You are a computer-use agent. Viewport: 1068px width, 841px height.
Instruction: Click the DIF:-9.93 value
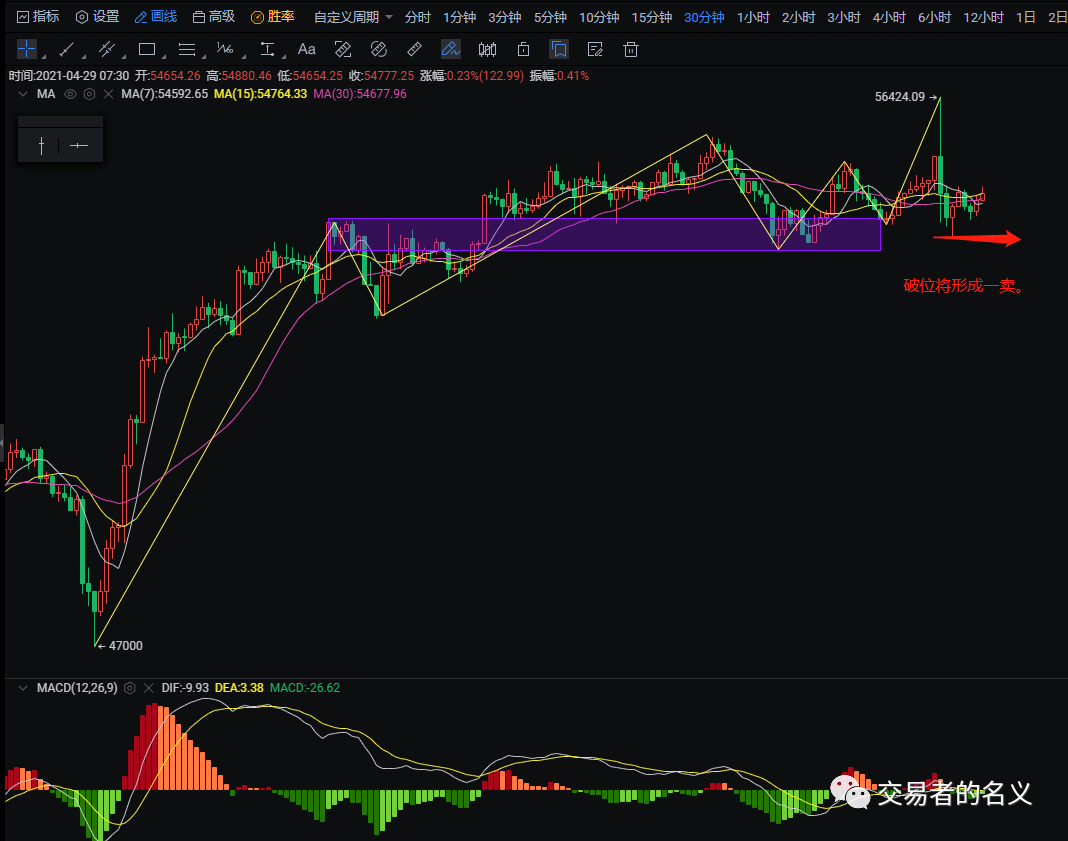185,688
